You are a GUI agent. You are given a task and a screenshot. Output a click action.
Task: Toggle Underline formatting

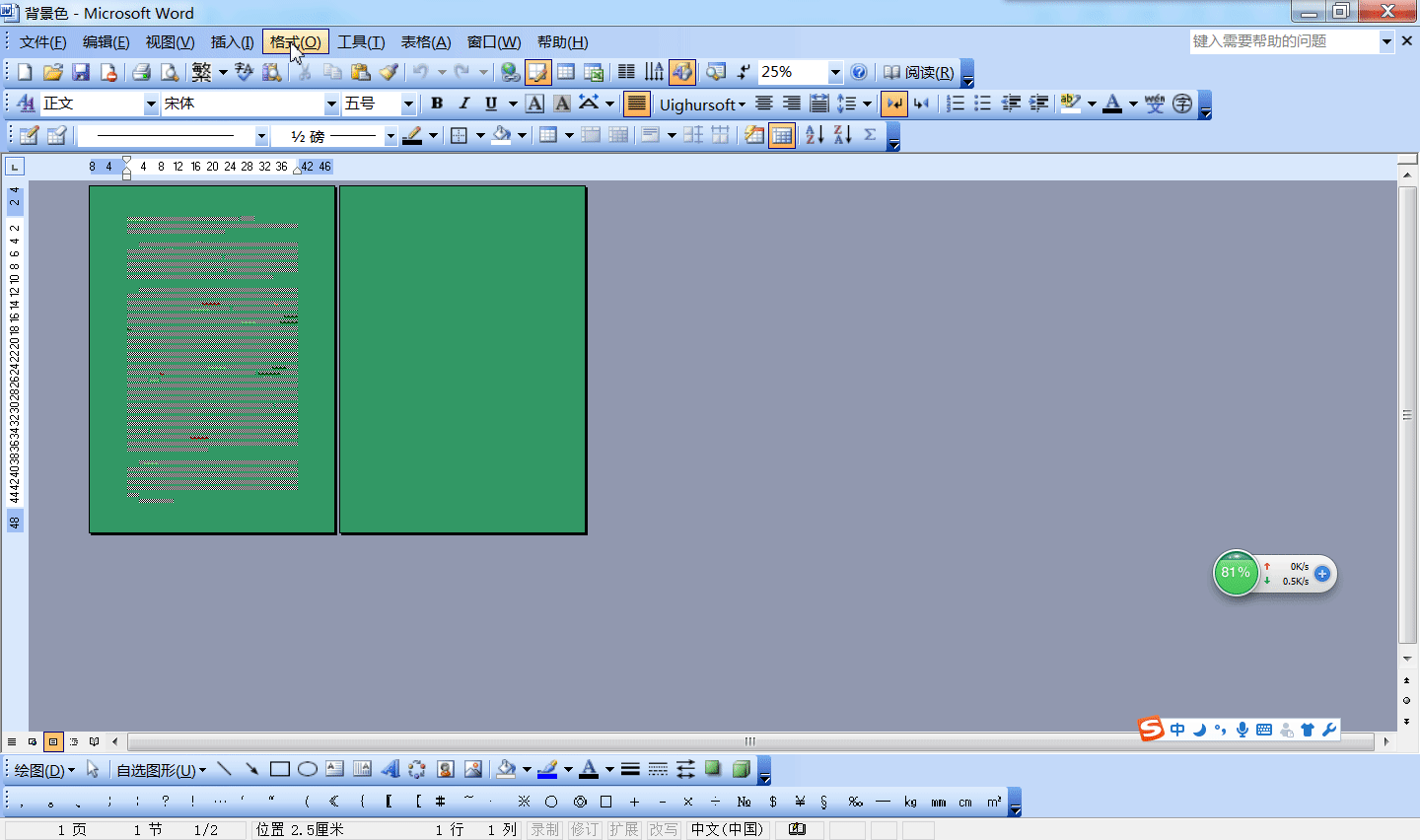(x=491, y=104)
